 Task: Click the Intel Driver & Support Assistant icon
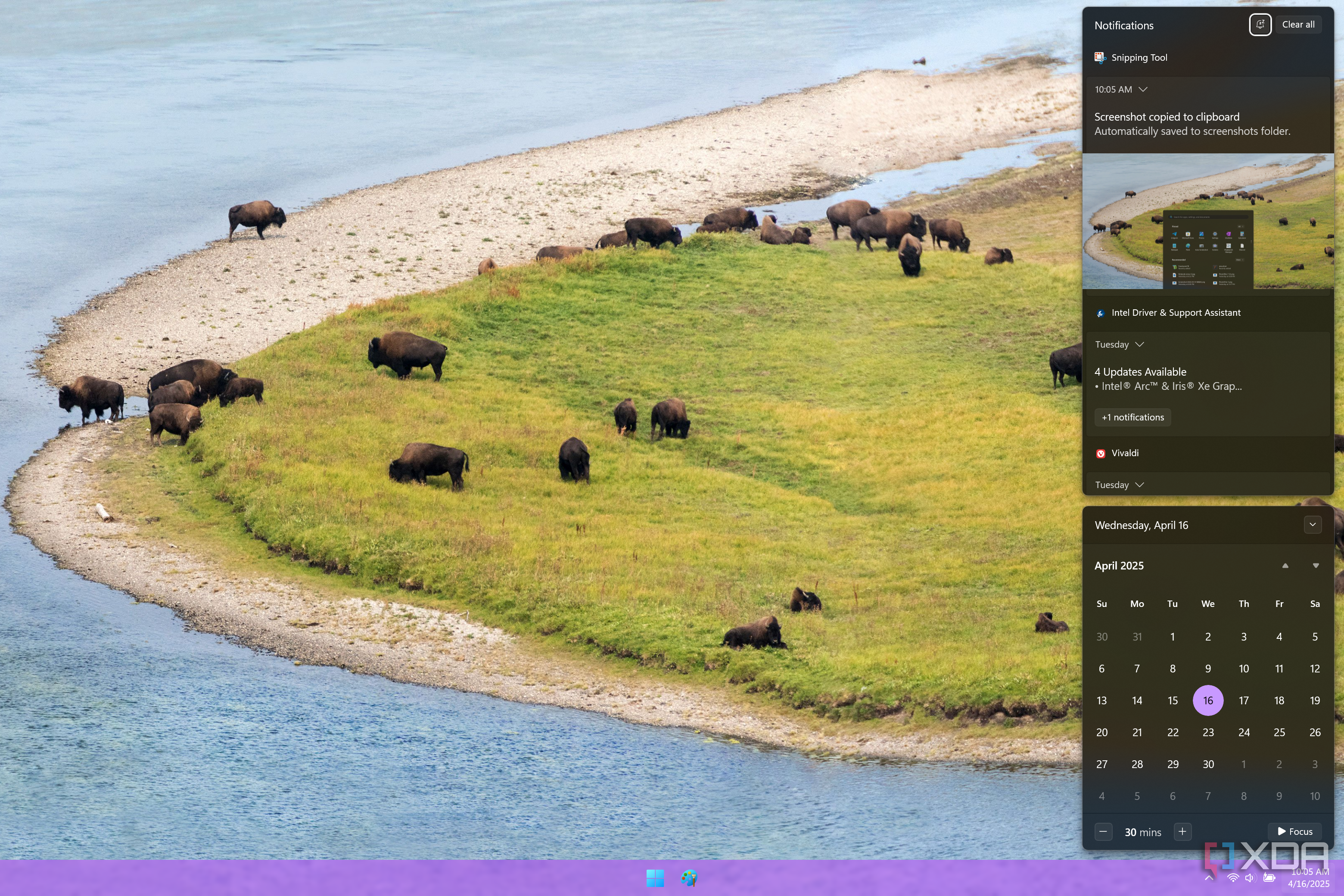pos(1100,313)
